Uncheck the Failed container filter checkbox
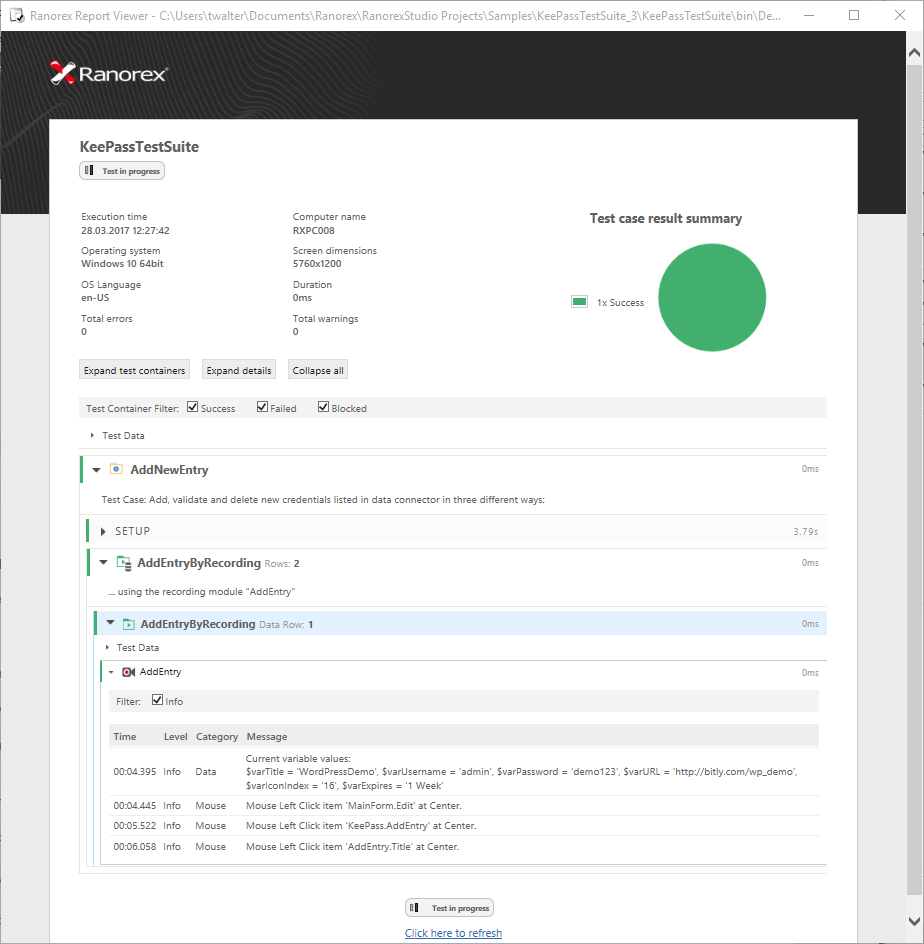 tap(262, 407)
